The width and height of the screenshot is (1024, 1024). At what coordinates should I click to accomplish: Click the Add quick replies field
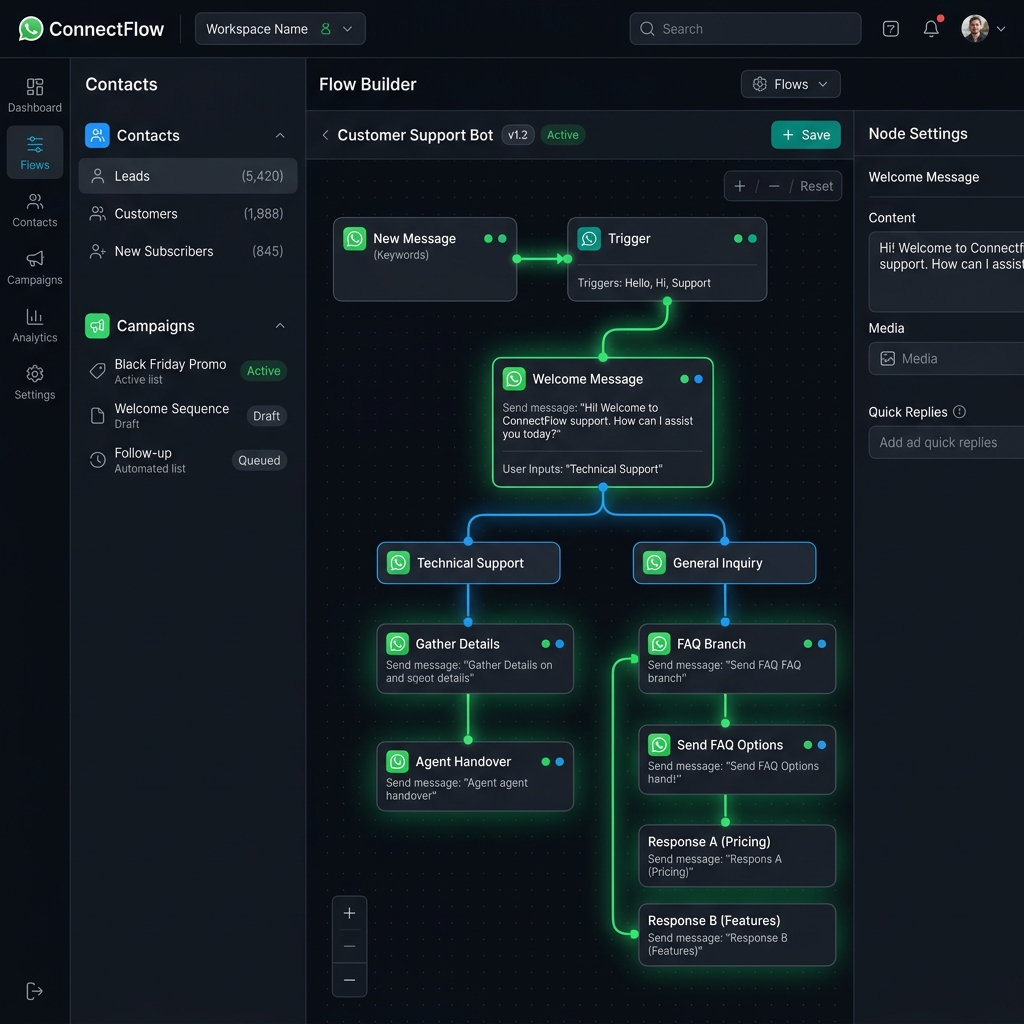pos(946,442)
